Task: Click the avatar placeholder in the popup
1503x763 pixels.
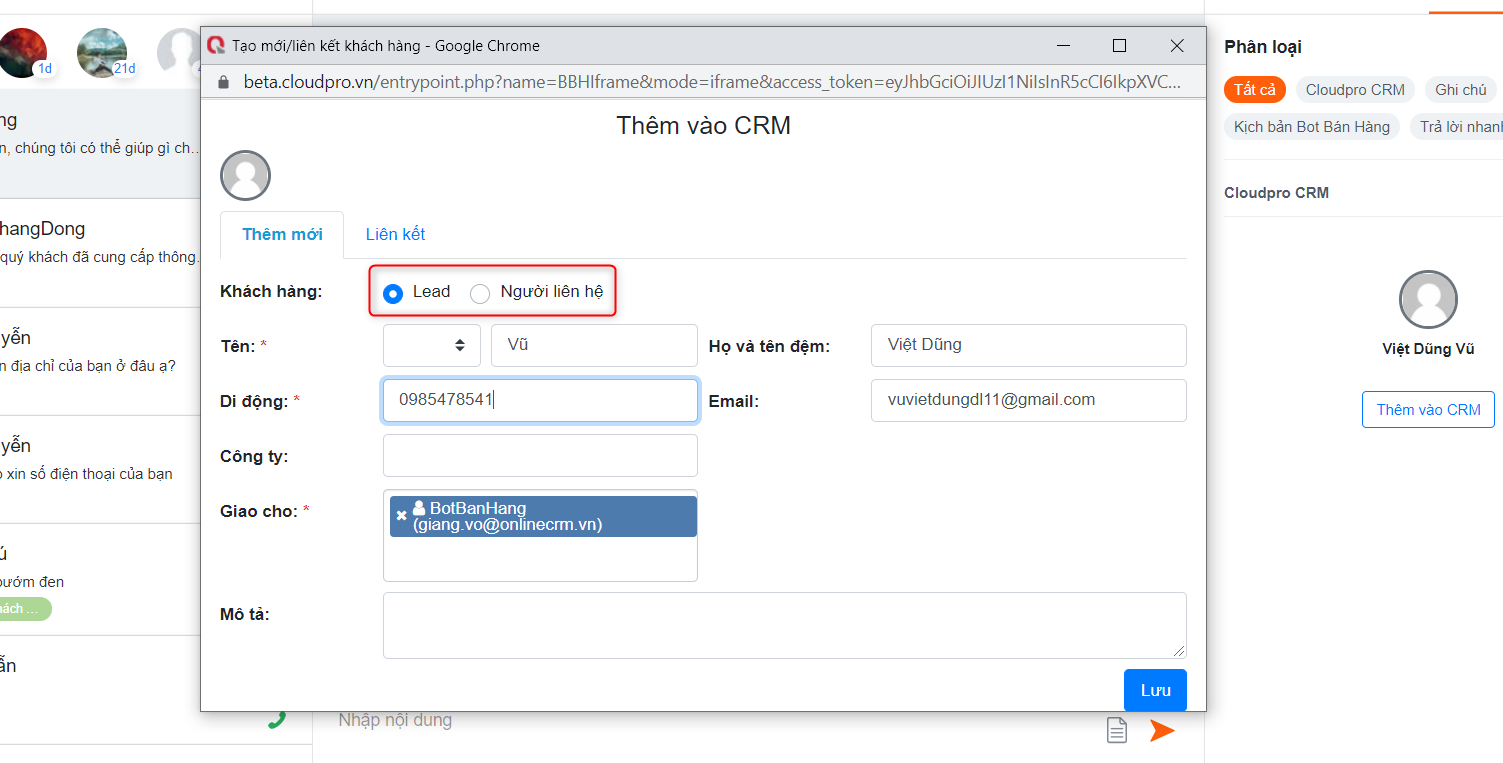Action: 245,176
